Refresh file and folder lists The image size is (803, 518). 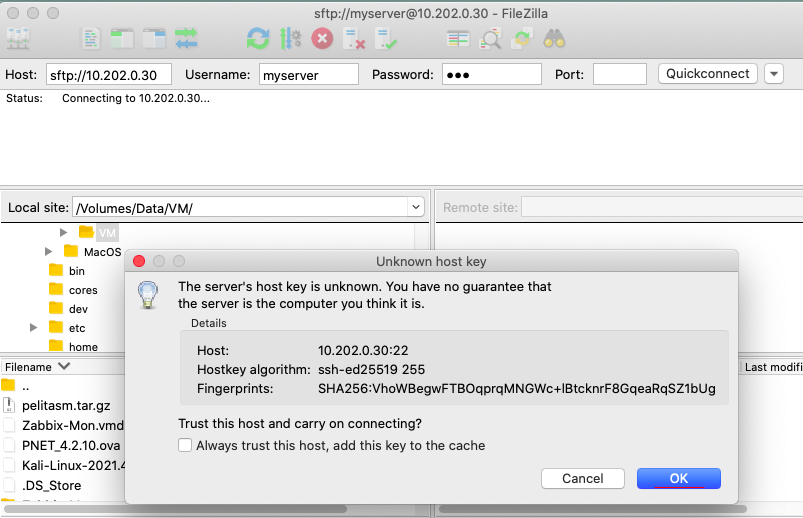(x=258, y=39)
